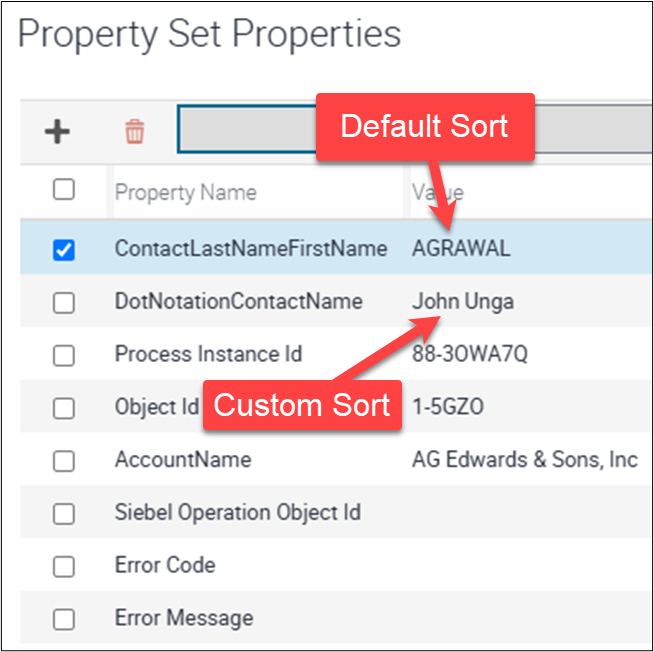Image resolution: width=654 pixels, height=652 pixels.
Task: Click the John Unga value cell
Action: tap(463, 302)
